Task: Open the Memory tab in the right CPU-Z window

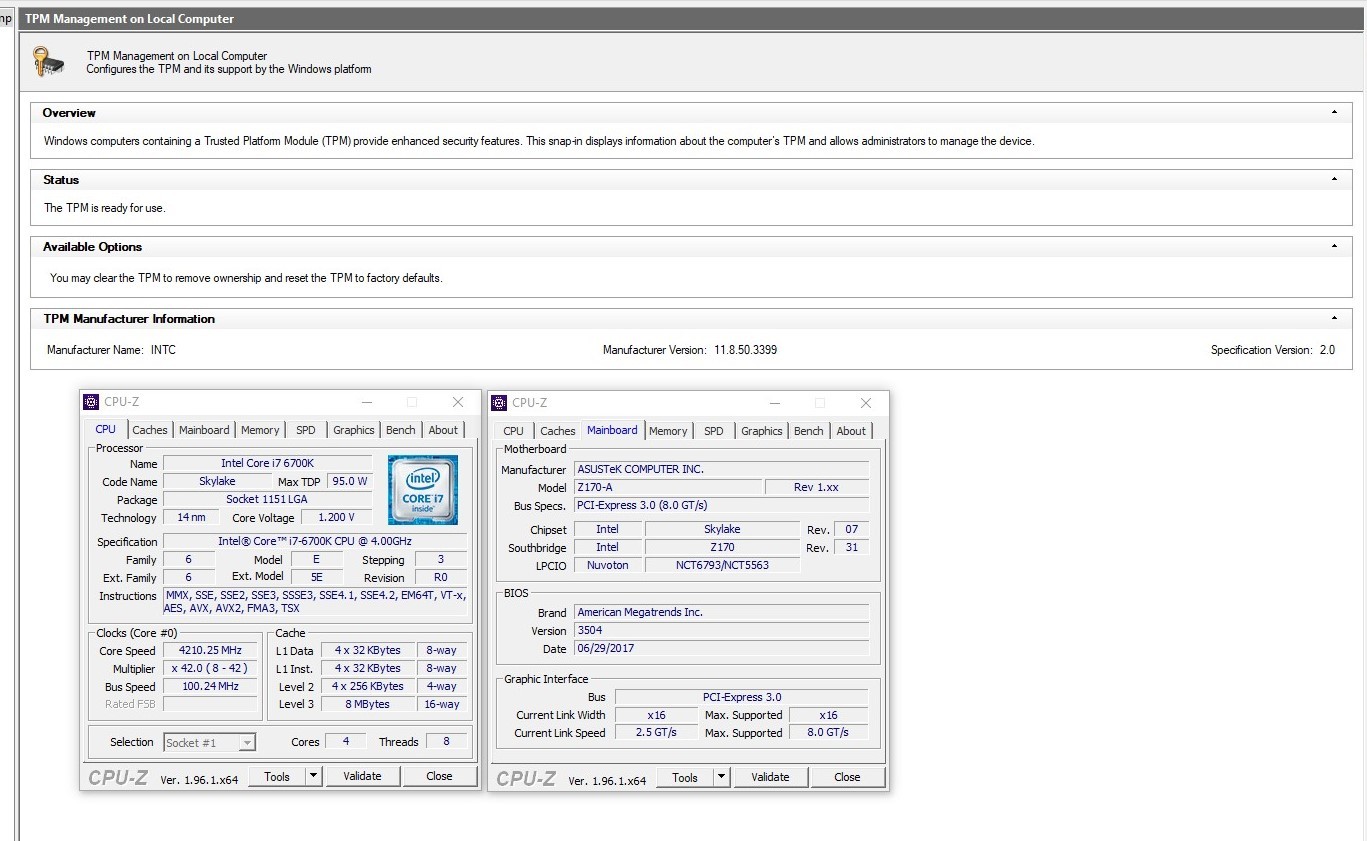Action: pyautogui.click(x=668, y=431)
